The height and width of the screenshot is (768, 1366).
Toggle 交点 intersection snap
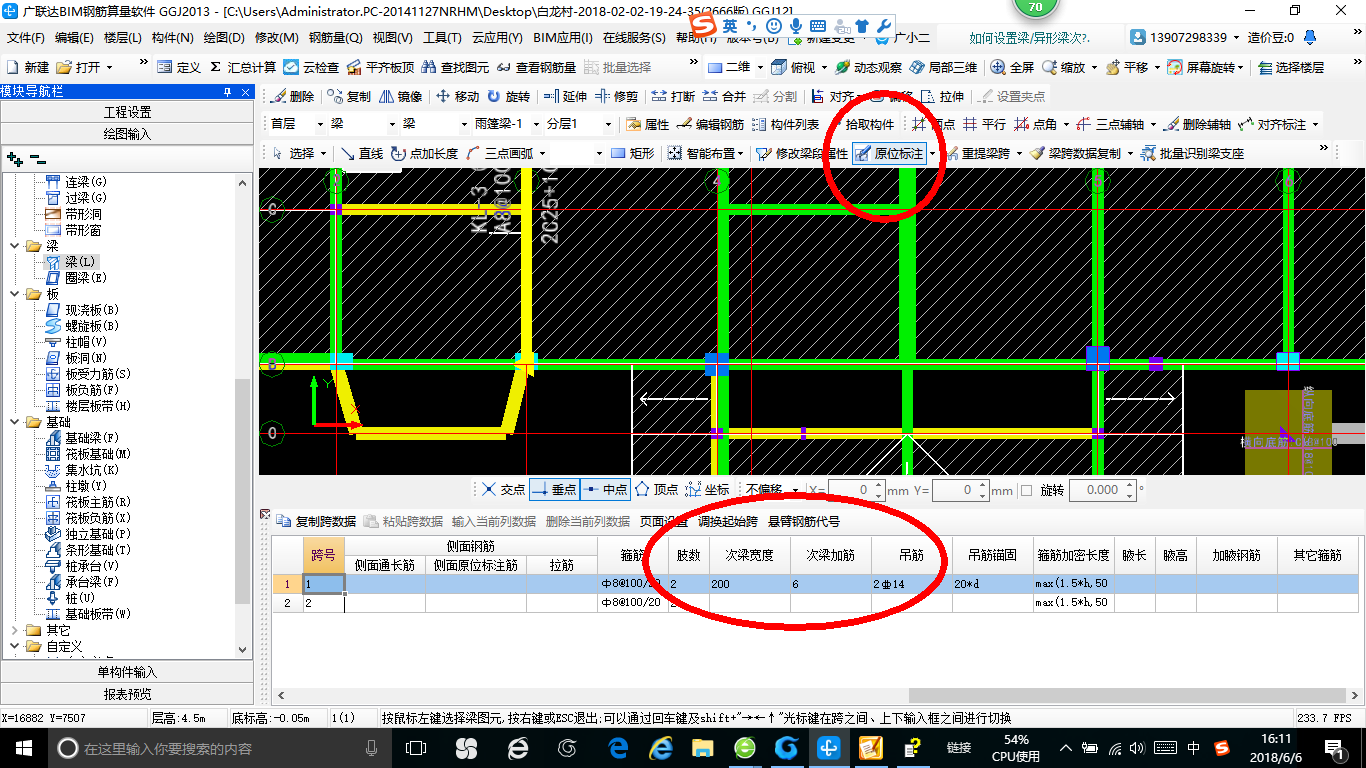point(502,490)
